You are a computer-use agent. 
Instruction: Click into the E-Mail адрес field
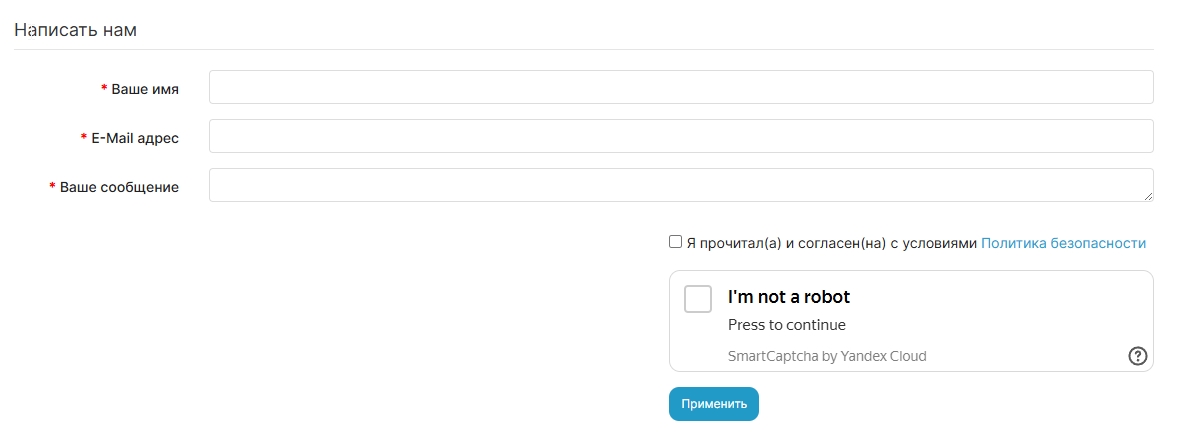click(x=680, y=137)
